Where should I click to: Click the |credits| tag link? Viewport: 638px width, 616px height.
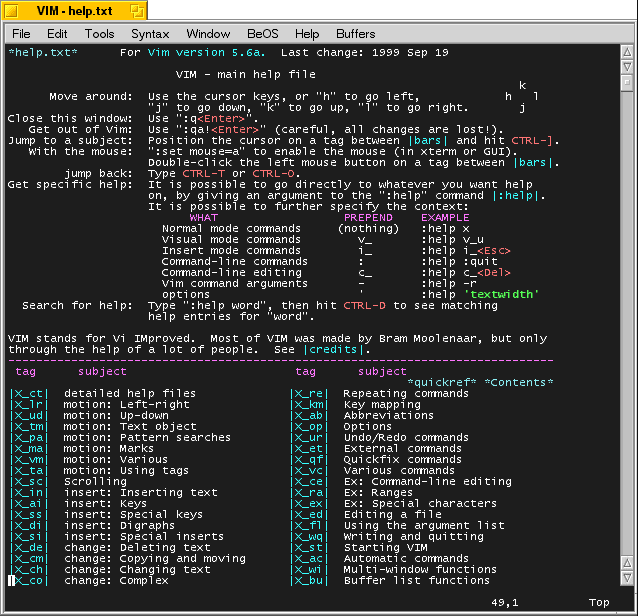click(x=333, y=350)
